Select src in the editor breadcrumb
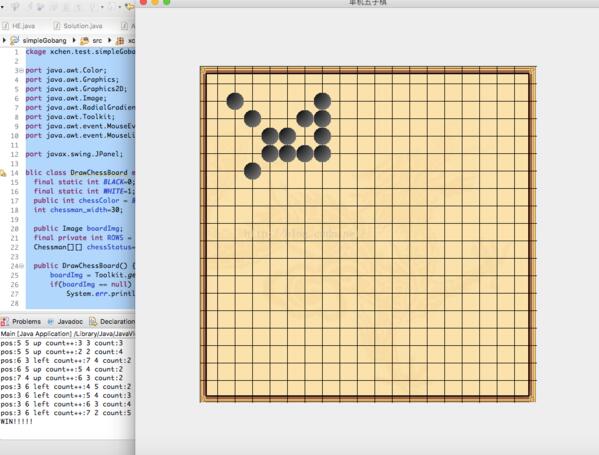This screenshot has width=599, height=455. click(97, 40)
